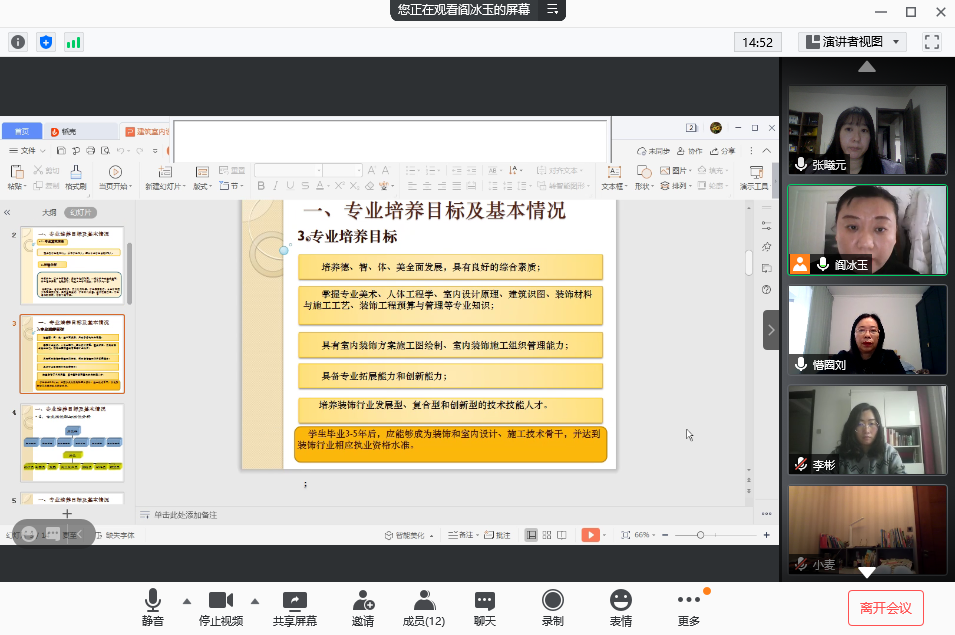Open the 表情 emoji reactions
Image resolution: width=955 pixels, height=635 pixels.
pyautogui.click(x=621, y=607)
